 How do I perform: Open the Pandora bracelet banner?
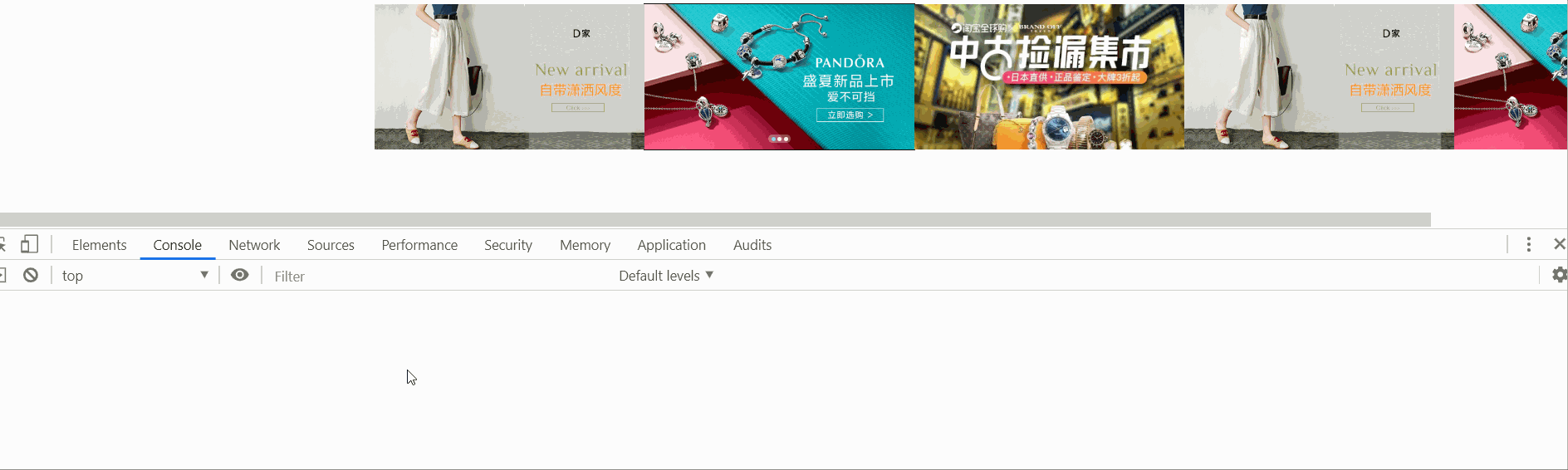click(779, 76)
